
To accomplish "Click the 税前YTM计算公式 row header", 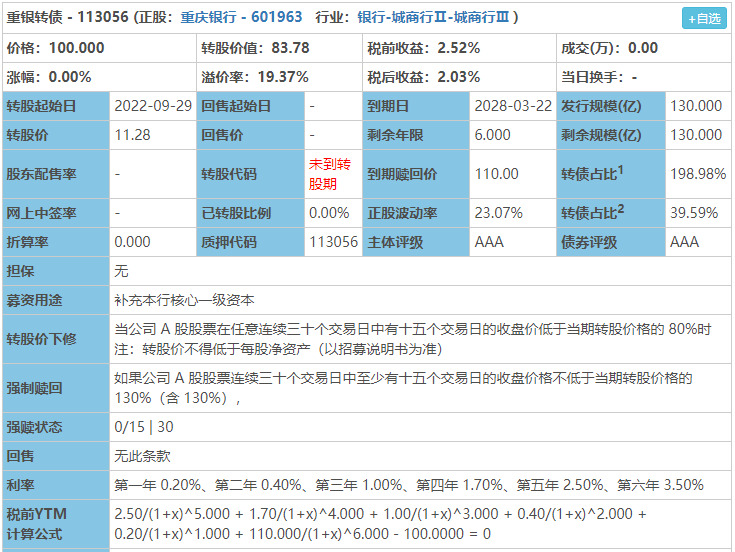I will click(56, 524).
